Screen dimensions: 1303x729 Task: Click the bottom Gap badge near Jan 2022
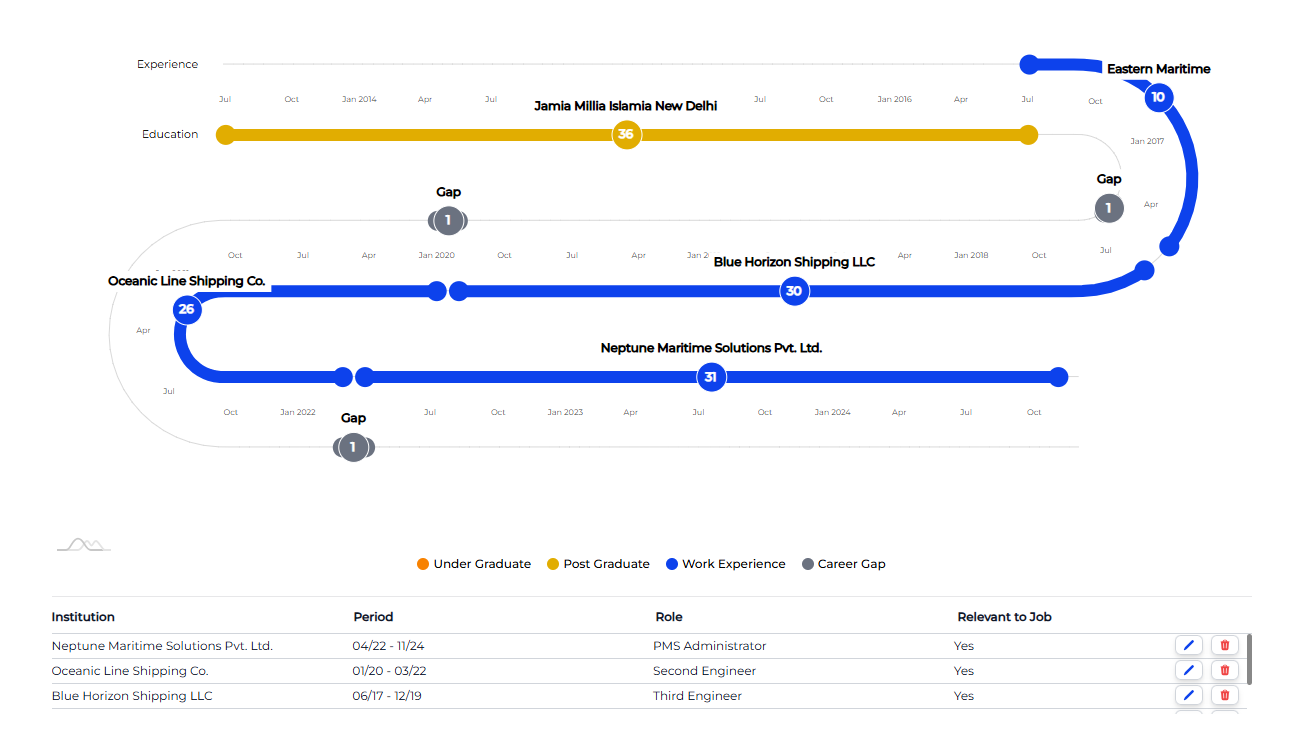[x=353, y=447]
